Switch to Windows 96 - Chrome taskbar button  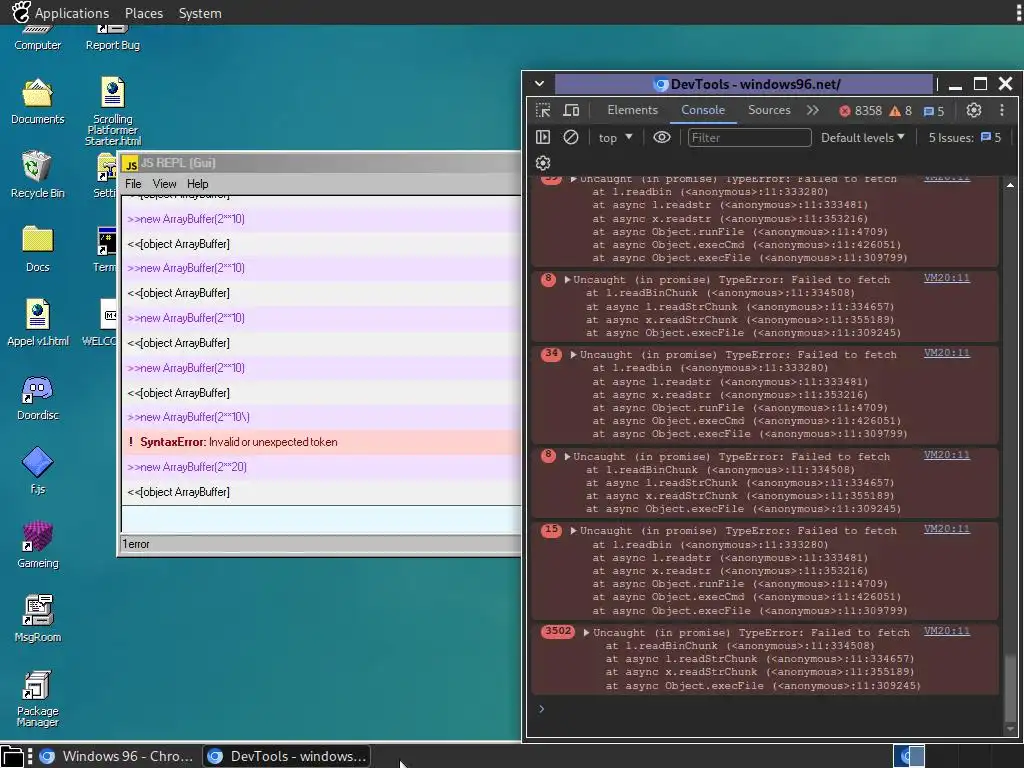(116, 756)
